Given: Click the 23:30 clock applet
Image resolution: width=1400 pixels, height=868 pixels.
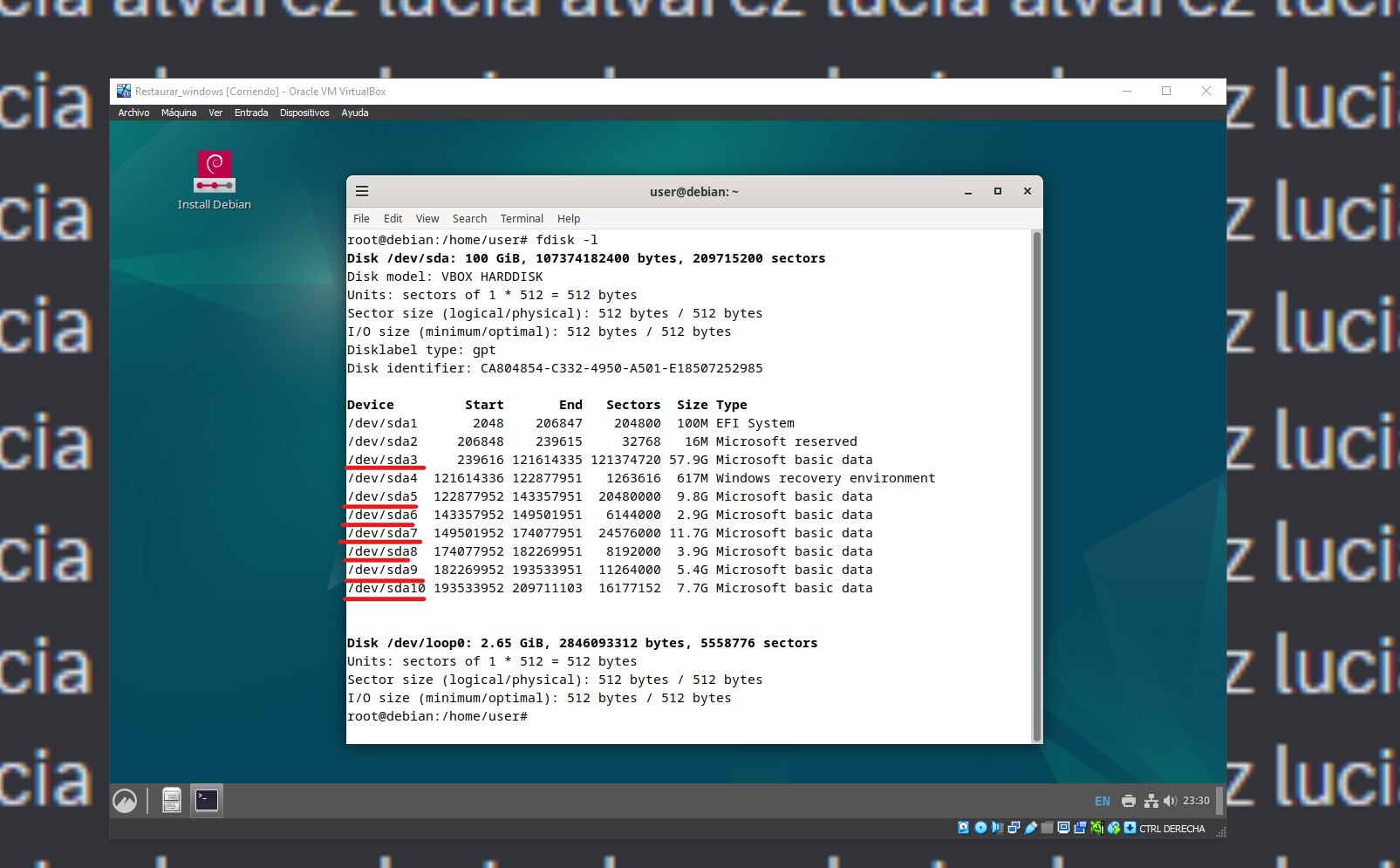Looking at the screenshot, I should (1196, 801).
